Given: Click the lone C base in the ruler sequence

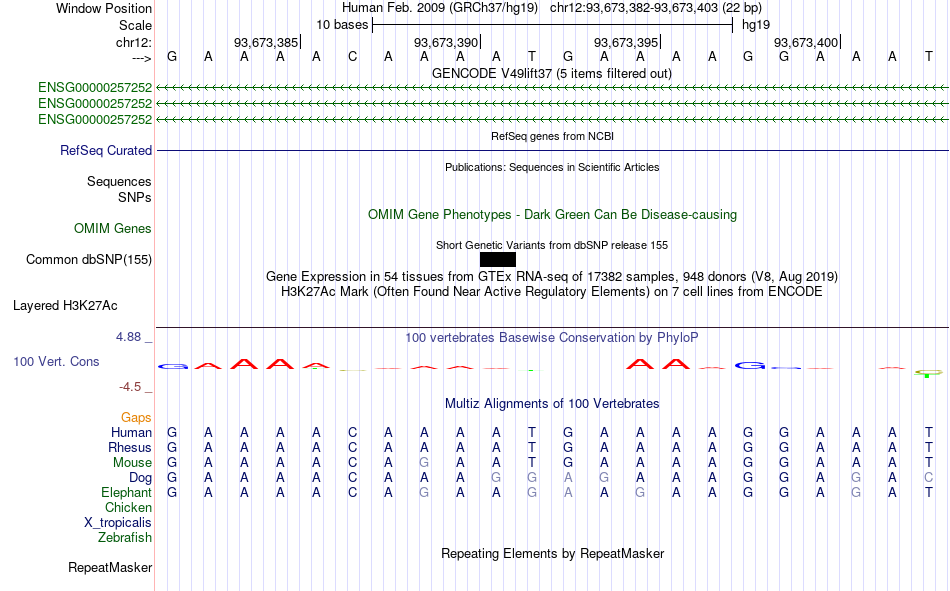Looking at the screenshot, I should coord(352,56).
